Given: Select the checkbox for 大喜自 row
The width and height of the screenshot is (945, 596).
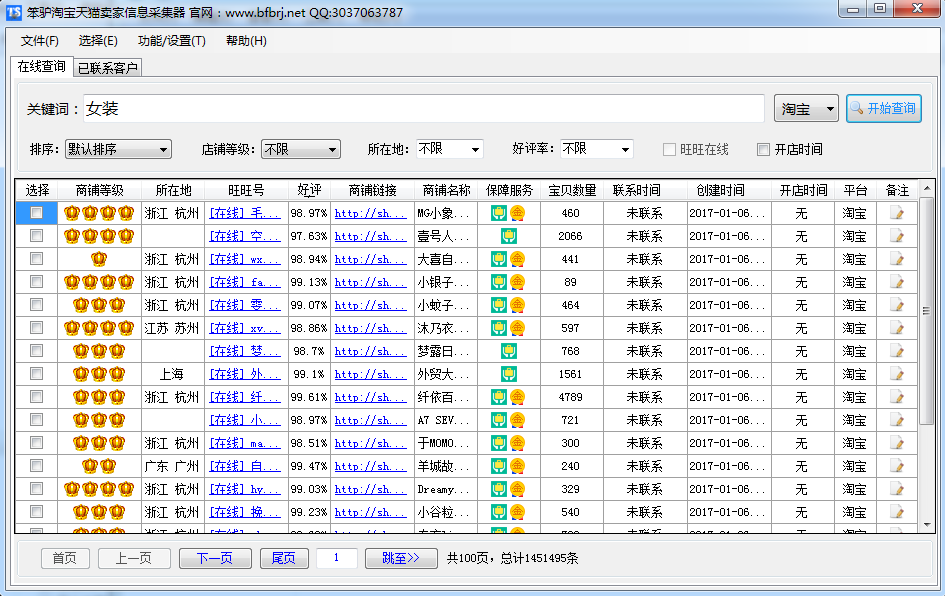Looking at the screenshot, I should (x=36, y=259).
